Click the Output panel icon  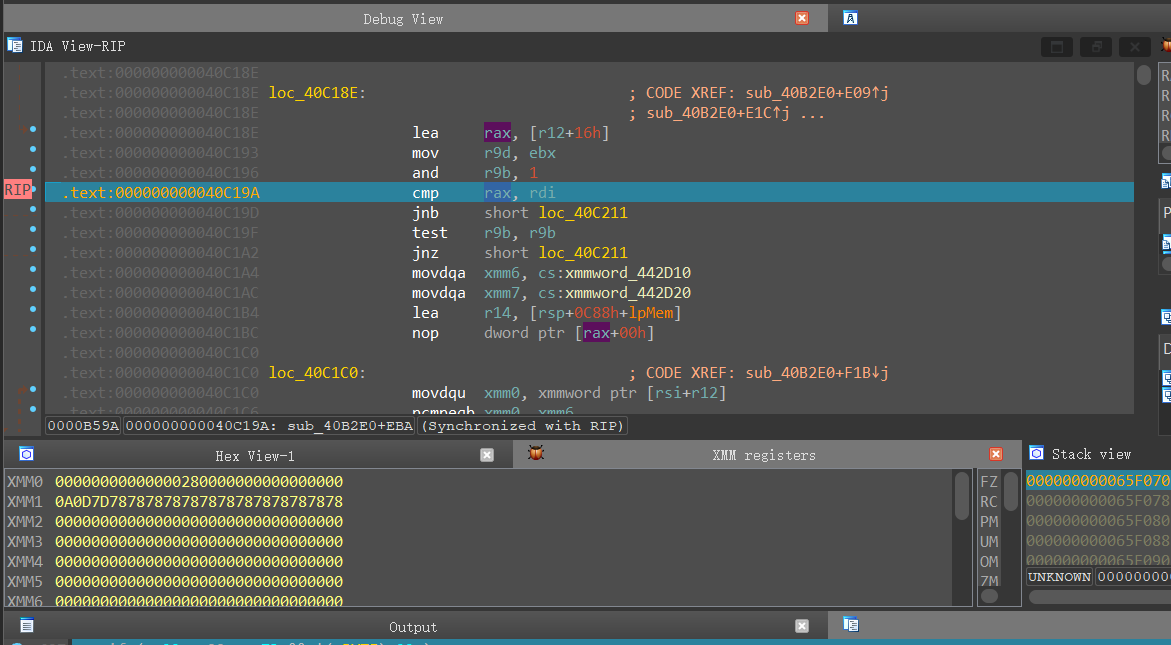click(x=26, y=626)
